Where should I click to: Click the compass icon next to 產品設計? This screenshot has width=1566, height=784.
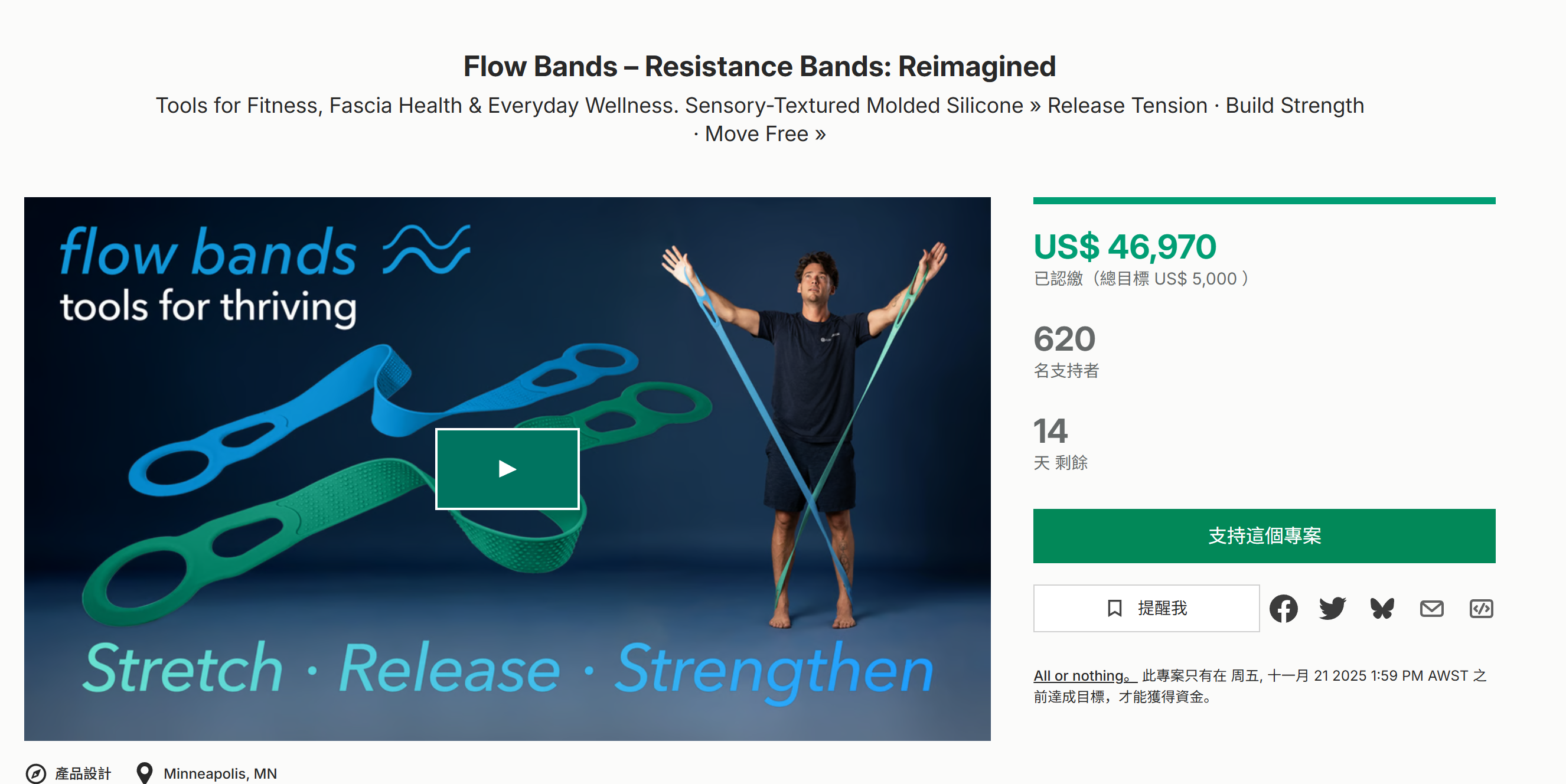[x=36, y=773]
